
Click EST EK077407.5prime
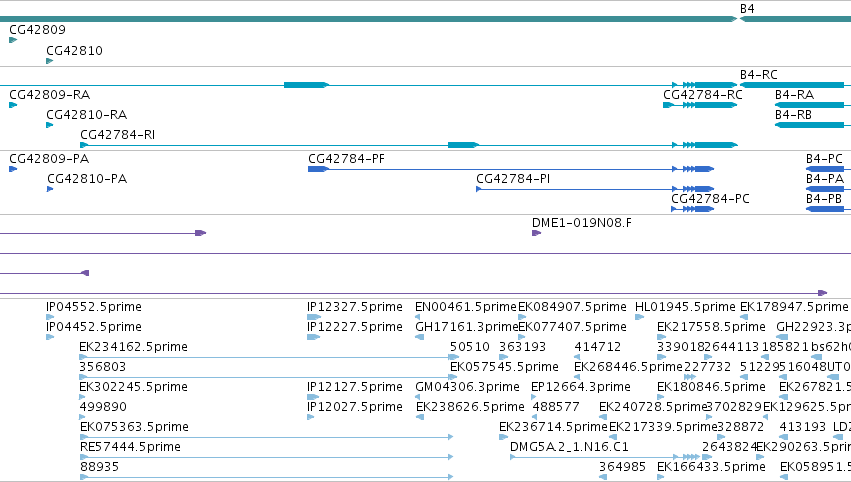click(573, 327)
